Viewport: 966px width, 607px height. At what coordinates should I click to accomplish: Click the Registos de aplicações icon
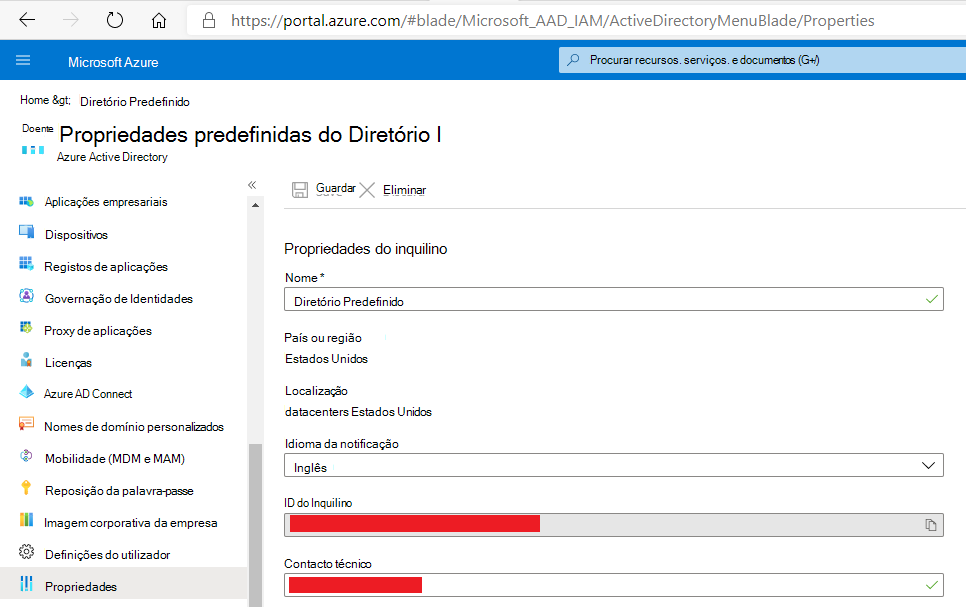26,264
